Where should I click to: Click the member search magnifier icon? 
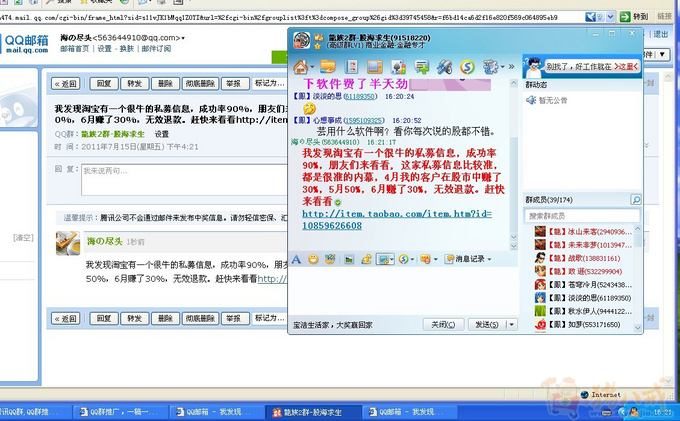point(636,199)
